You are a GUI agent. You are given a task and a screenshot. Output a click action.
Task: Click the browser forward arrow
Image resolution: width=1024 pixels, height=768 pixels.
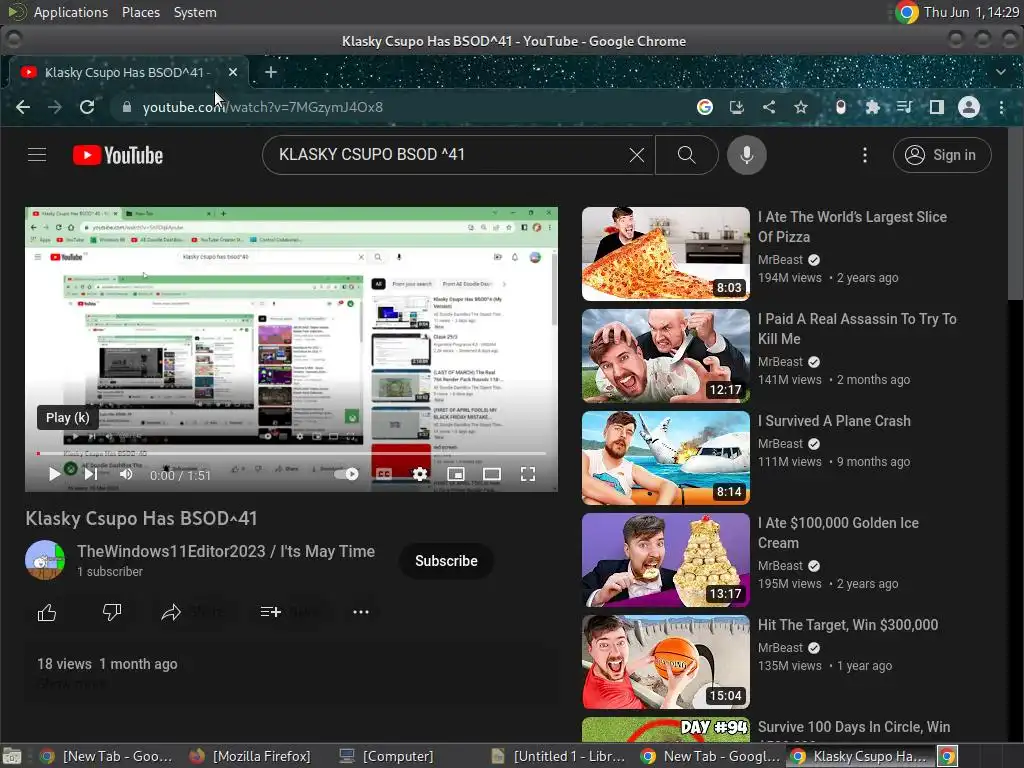click(55, 107)
